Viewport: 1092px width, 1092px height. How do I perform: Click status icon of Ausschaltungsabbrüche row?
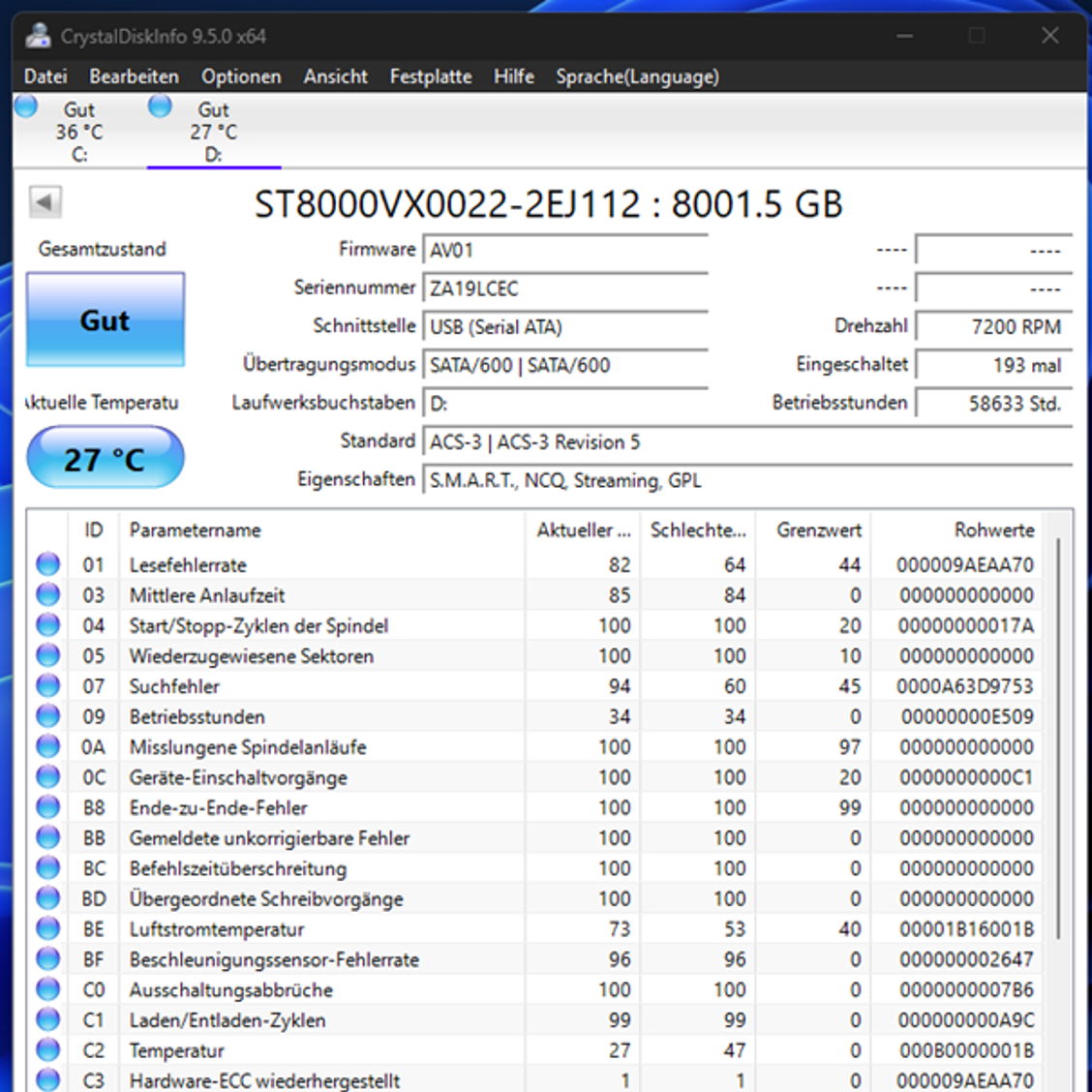(x=48, y=989)
